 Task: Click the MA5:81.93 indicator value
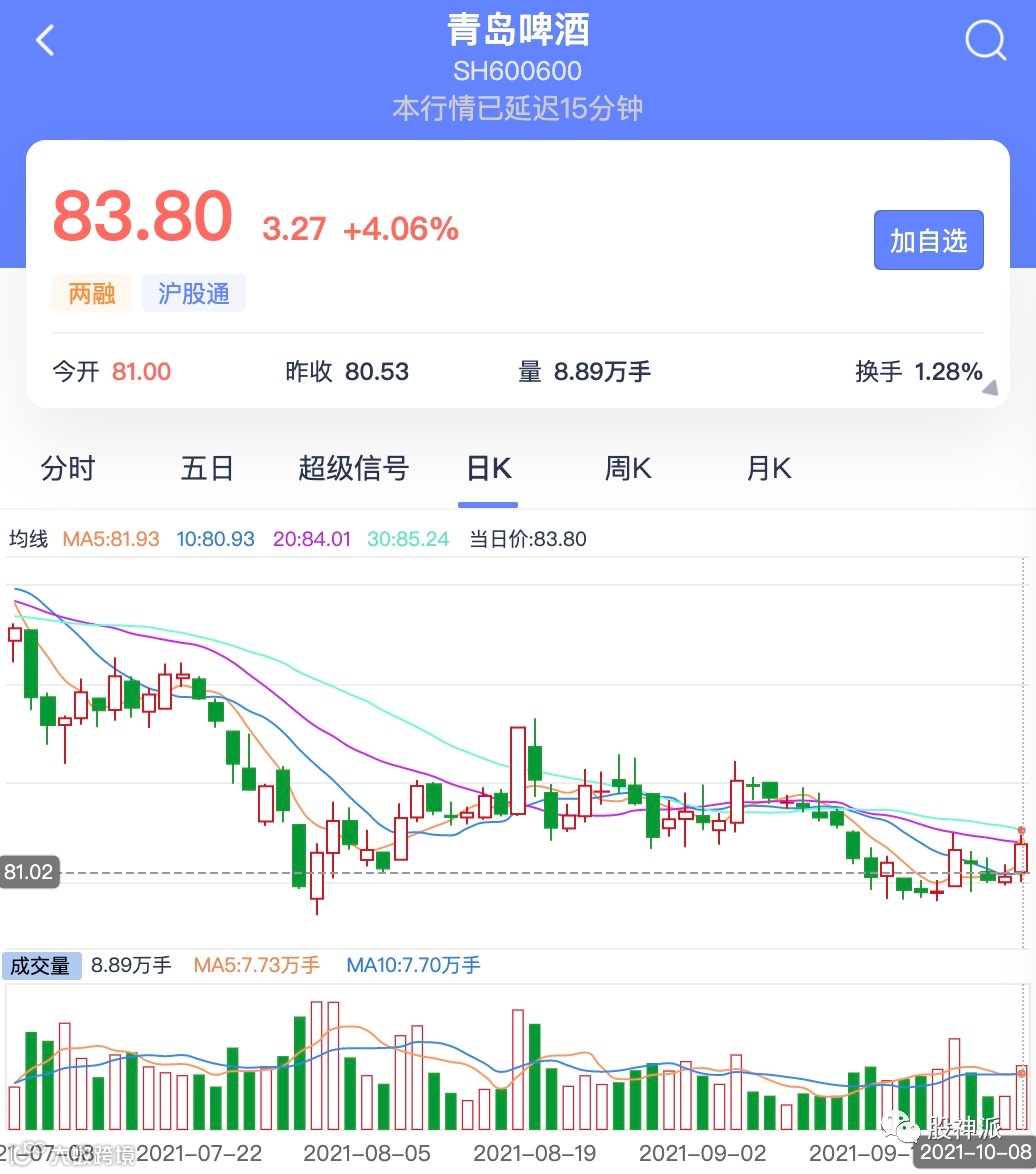[x=111, y=539]
